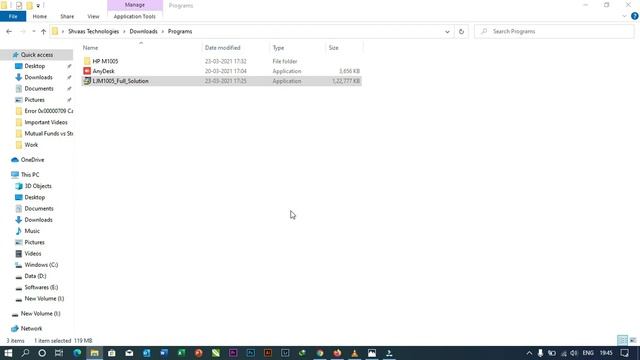Launch Microsoft Edge from the taskbar
Screen dimensions: 640x360
77,353
